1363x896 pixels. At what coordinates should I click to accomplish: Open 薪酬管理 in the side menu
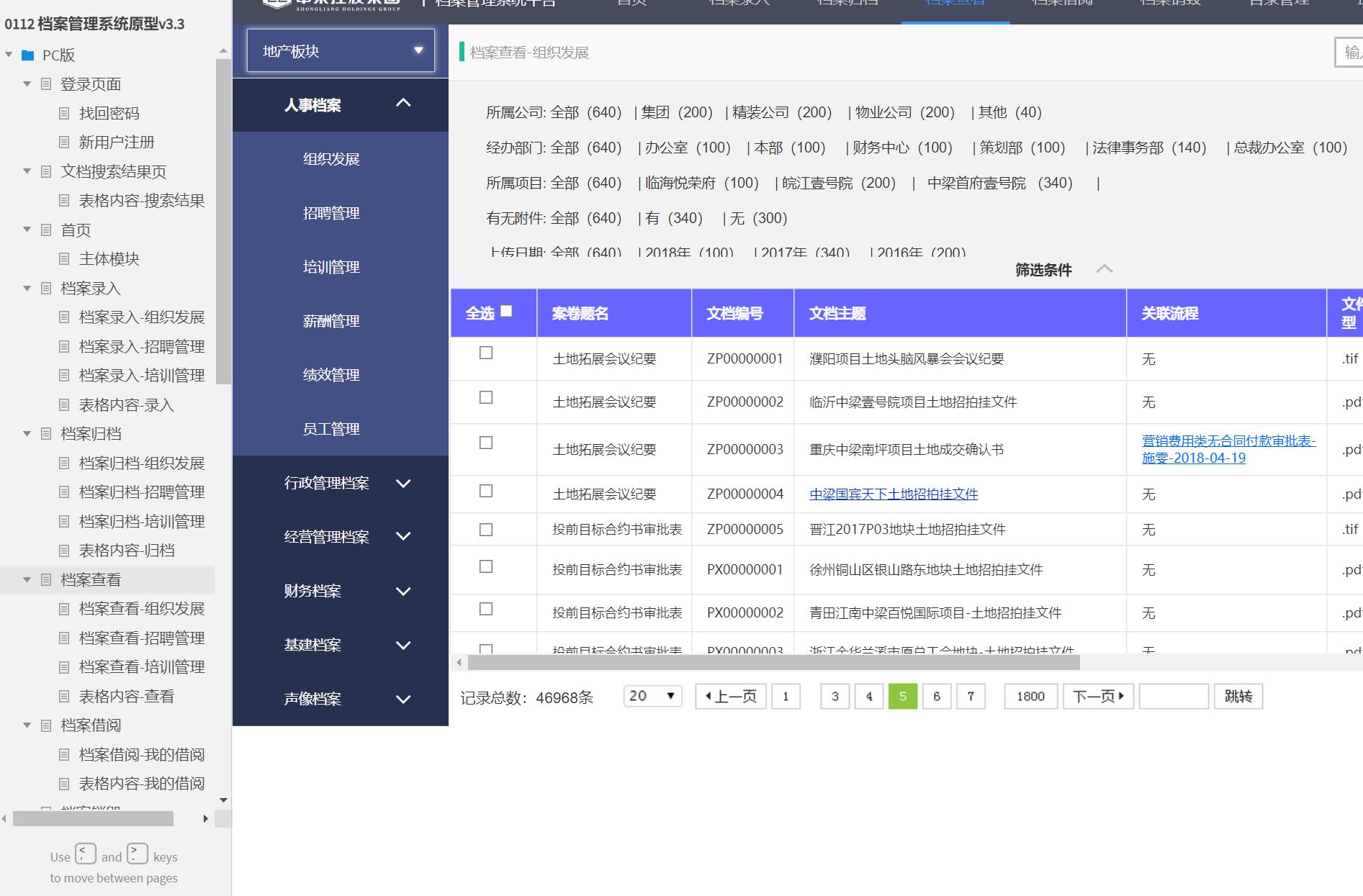pyautogui.click(x=331, y=321)
